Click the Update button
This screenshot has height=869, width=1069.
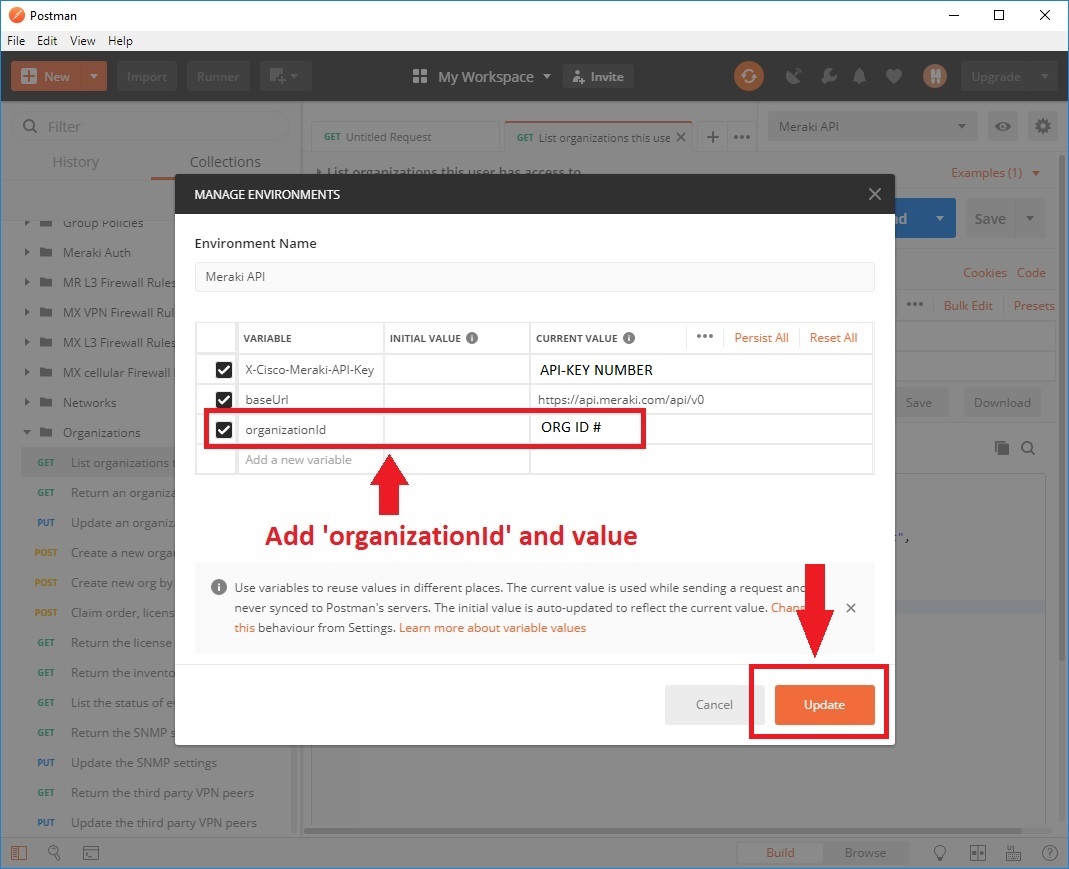[x=824, y=705]
